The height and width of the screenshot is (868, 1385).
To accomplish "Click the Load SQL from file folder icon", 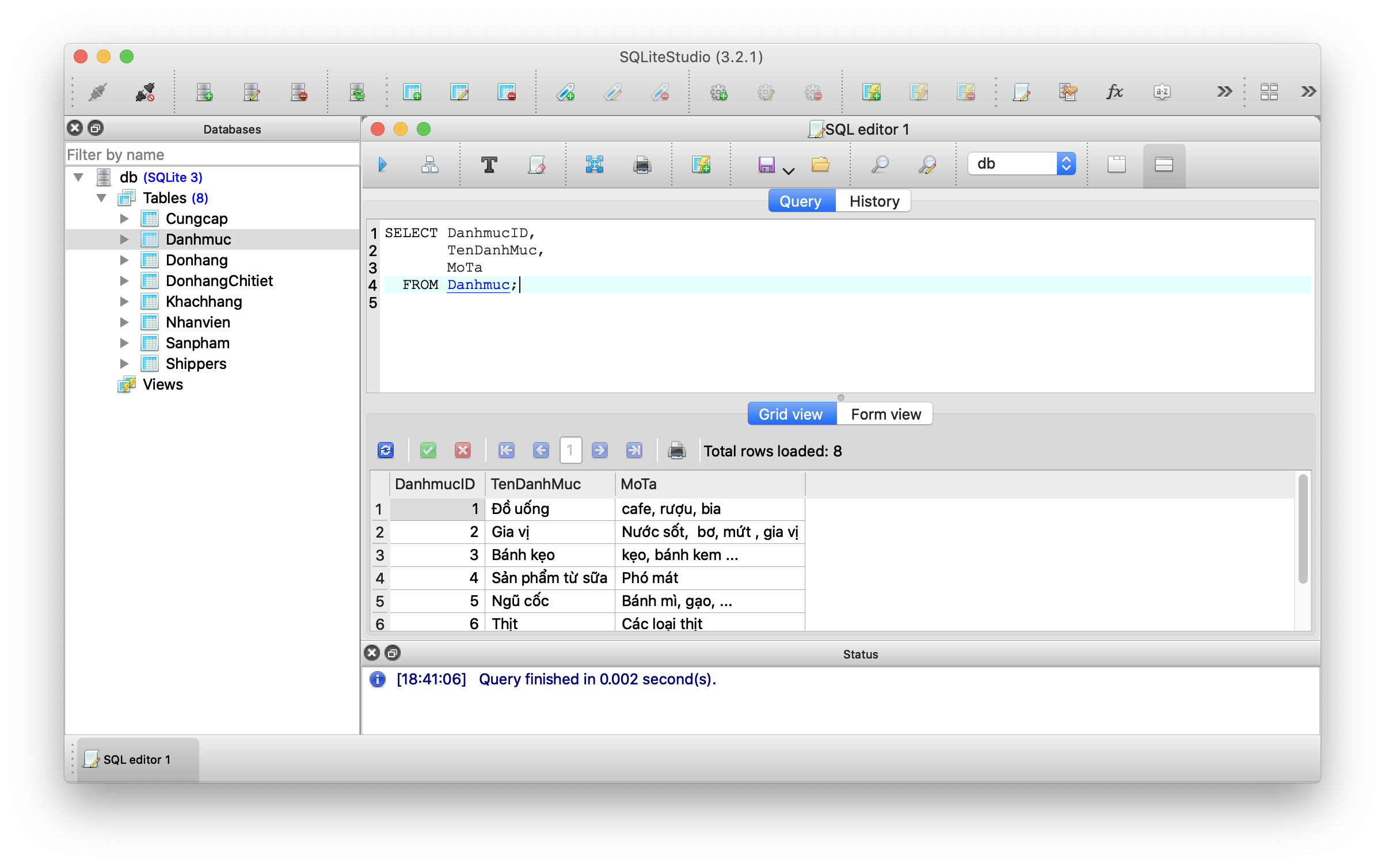I will [820, 165].
